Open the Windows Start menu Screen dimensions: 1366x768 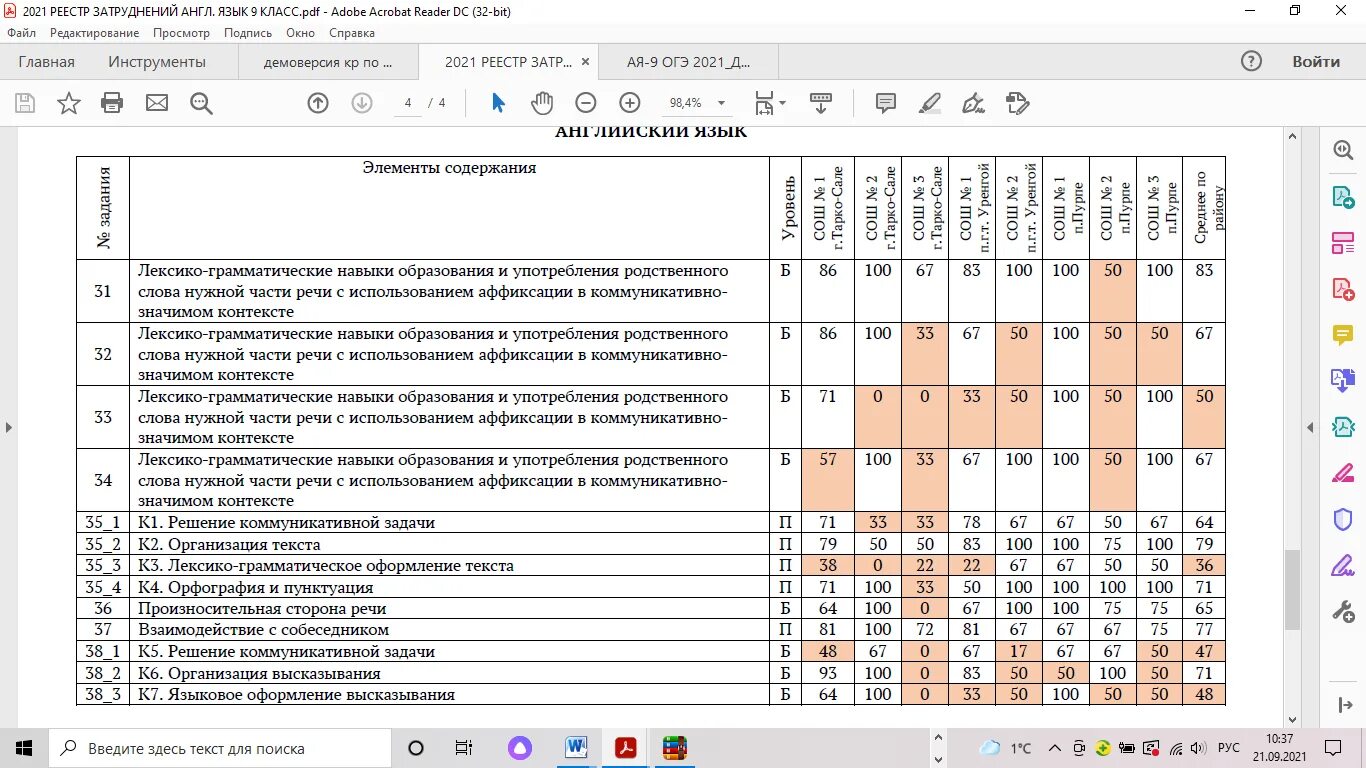[24, 748]
